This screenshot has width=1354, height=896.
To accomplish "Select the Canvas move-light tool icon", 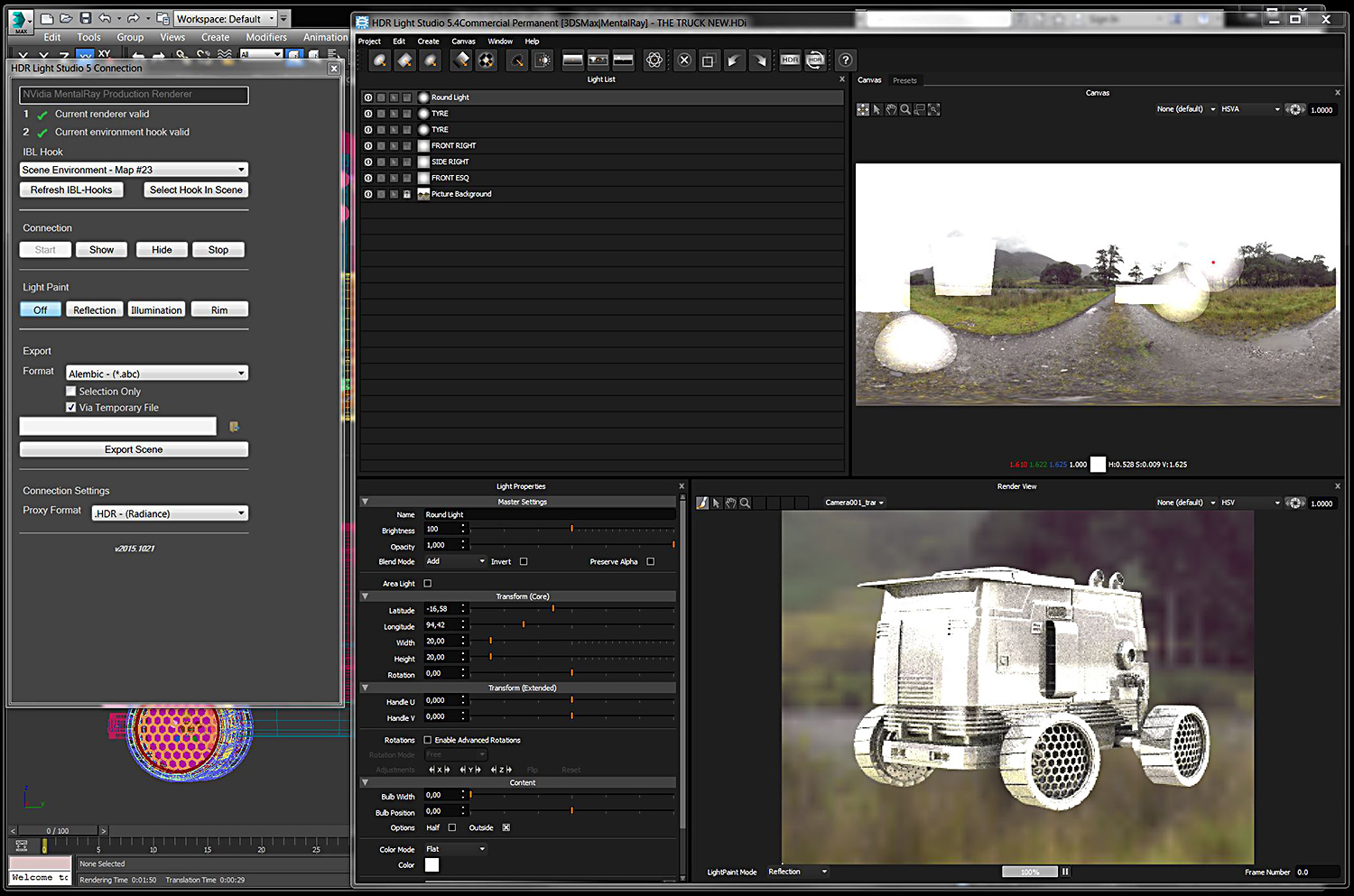I will (863, 109).
